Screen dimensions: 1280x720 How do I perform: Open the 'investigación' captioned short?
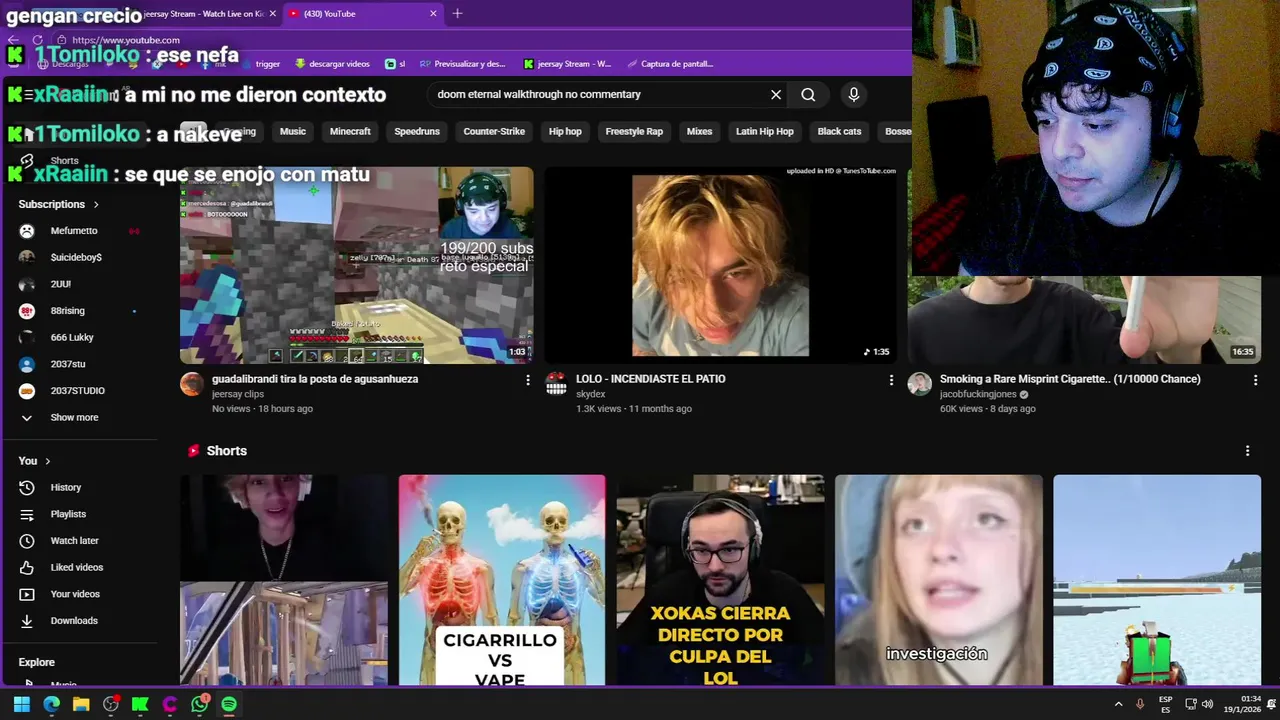pos(938,580)
